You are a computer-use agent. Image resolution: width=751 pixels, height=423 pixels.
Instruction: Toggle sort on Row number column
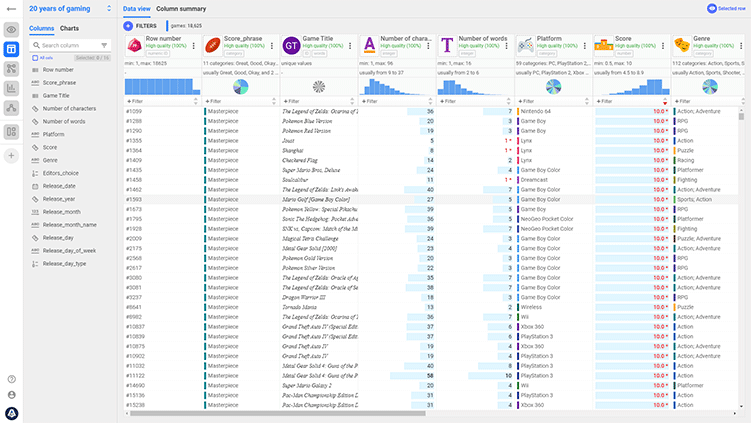(x=195, y=101)
